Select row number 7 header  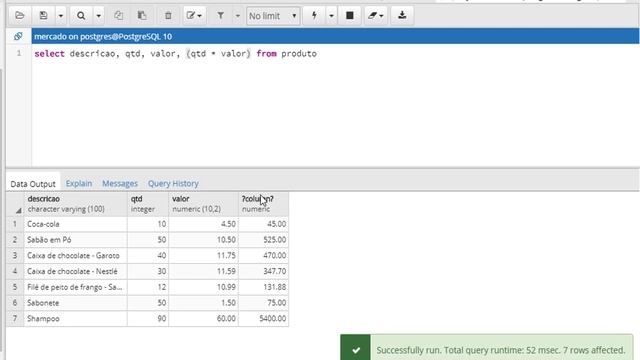point(15,318)
